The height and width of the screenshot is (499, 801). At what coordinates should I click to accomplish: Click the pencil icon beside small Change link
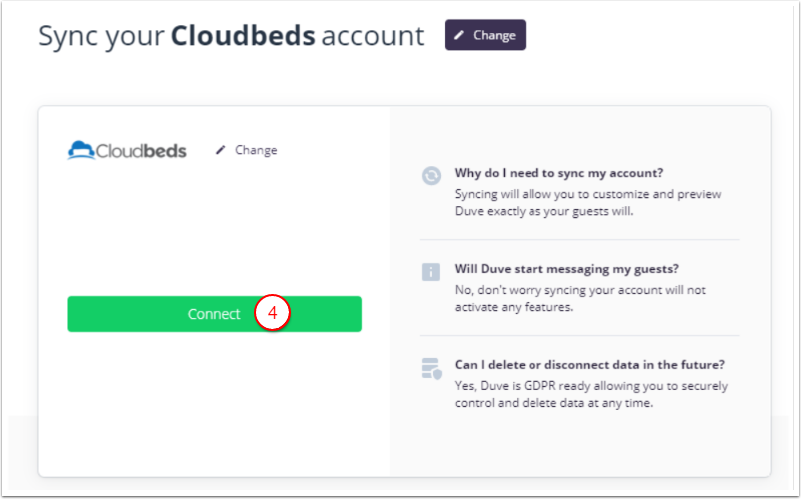221,150
